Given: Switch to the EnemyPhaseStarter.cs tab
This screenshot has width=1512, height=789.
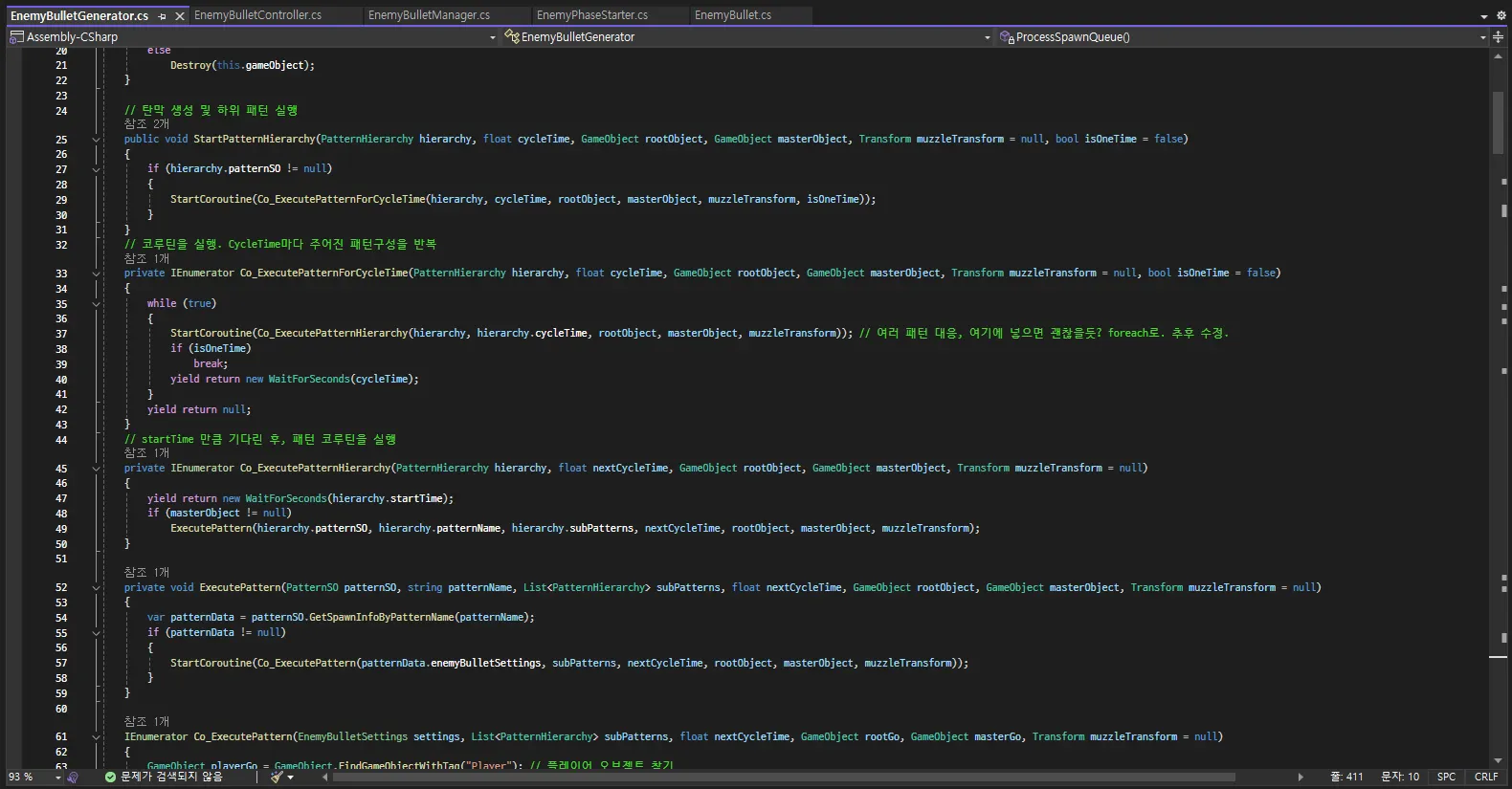Looking at the screenshot, I should pyautogui.click(x=591, y=15).
